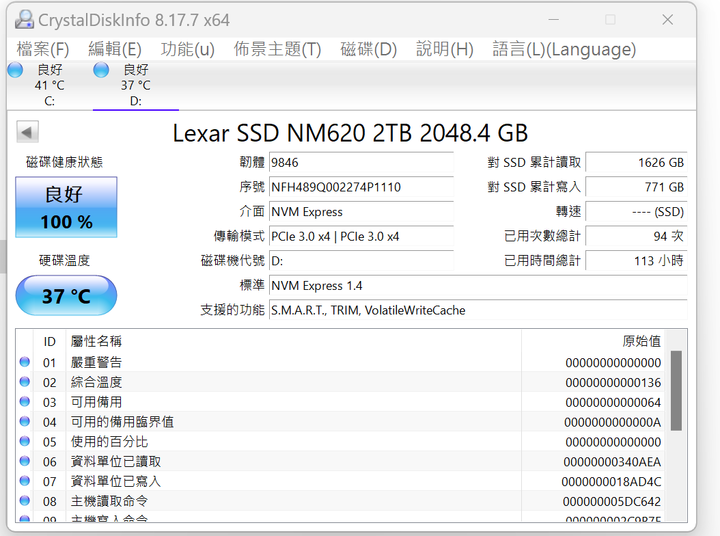
Task: Click status dot for attribute 07 資料單位已寫入
Action: pyautogui.click(x=25, y=481)
